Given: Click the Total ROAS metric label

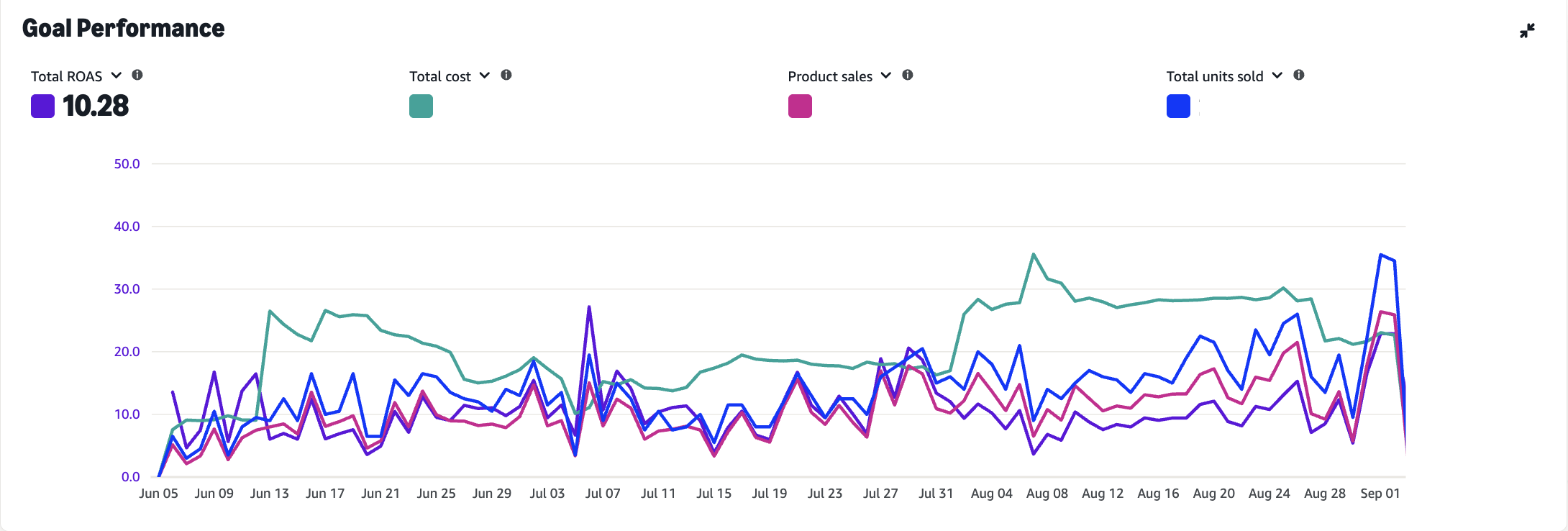Looking at the screenshot, I should [66, 76].
